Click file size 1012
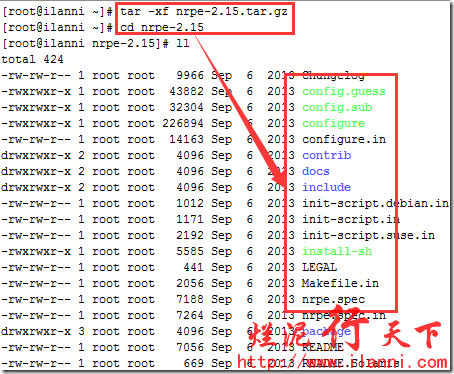454x374 pixels. [x=190, y=203]
